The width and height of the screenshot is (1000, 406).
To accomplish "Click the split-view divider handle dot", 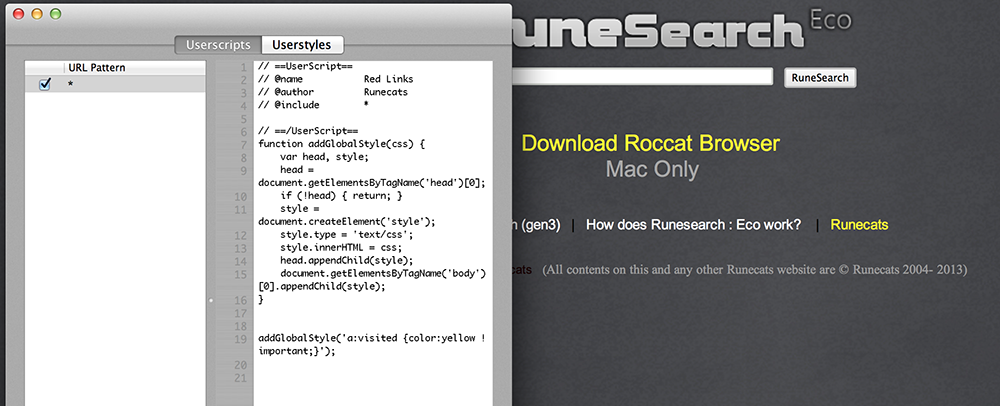I will pyautogui.click(x=210, y=300).
